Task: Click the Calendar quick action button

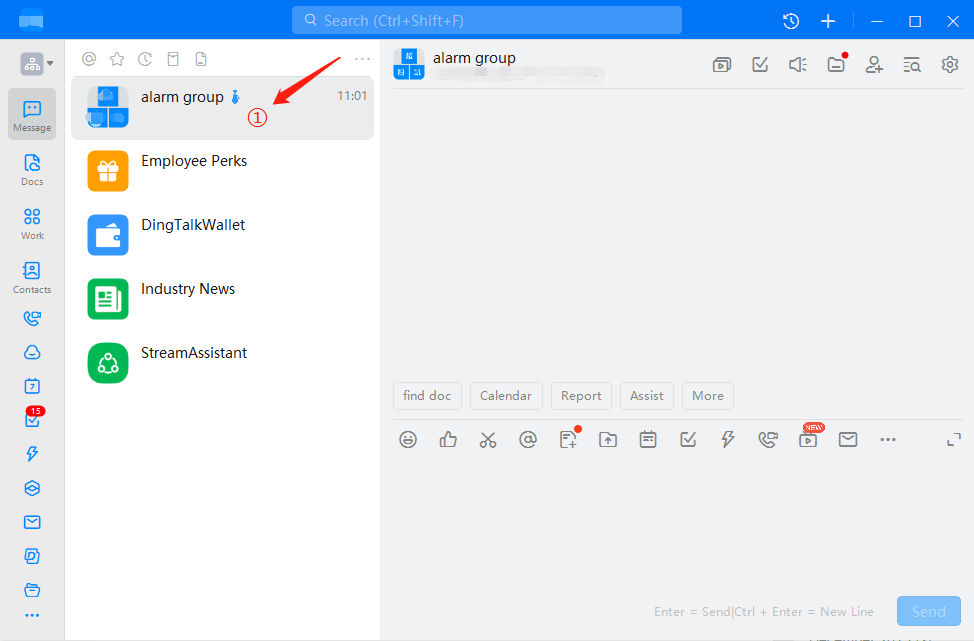Action: pos(506,396)
